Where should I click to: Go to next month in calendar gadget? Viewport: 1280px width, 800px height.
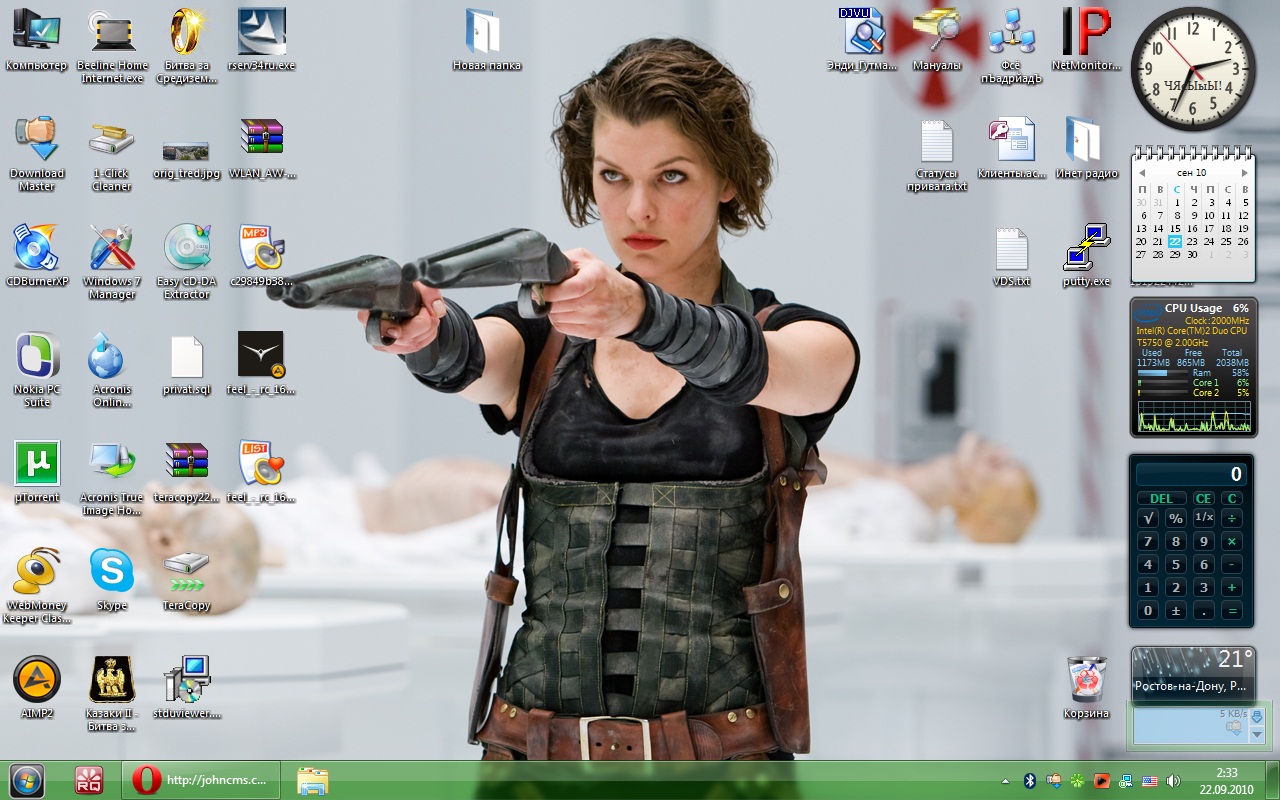1245,173
